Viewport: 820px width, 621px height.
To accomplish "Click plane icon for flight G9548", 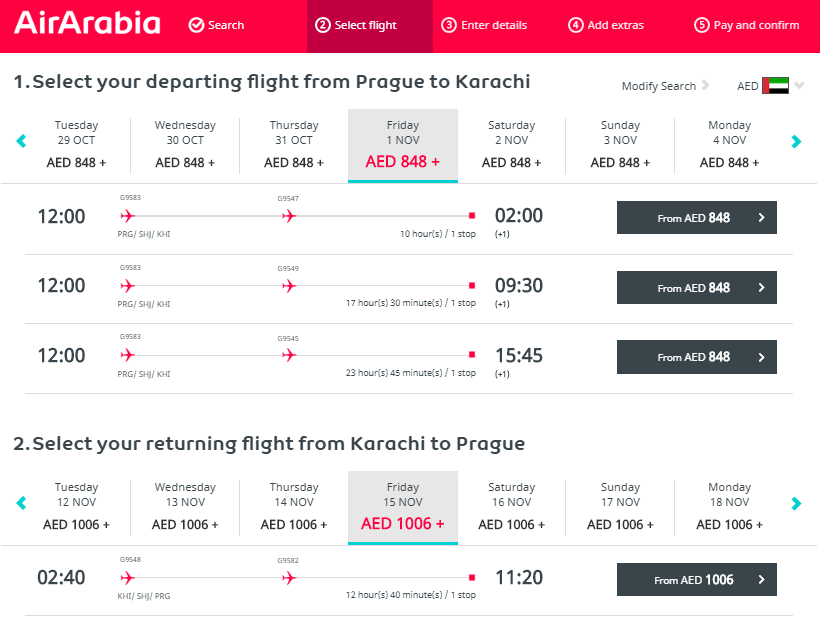I will [127, 578].
